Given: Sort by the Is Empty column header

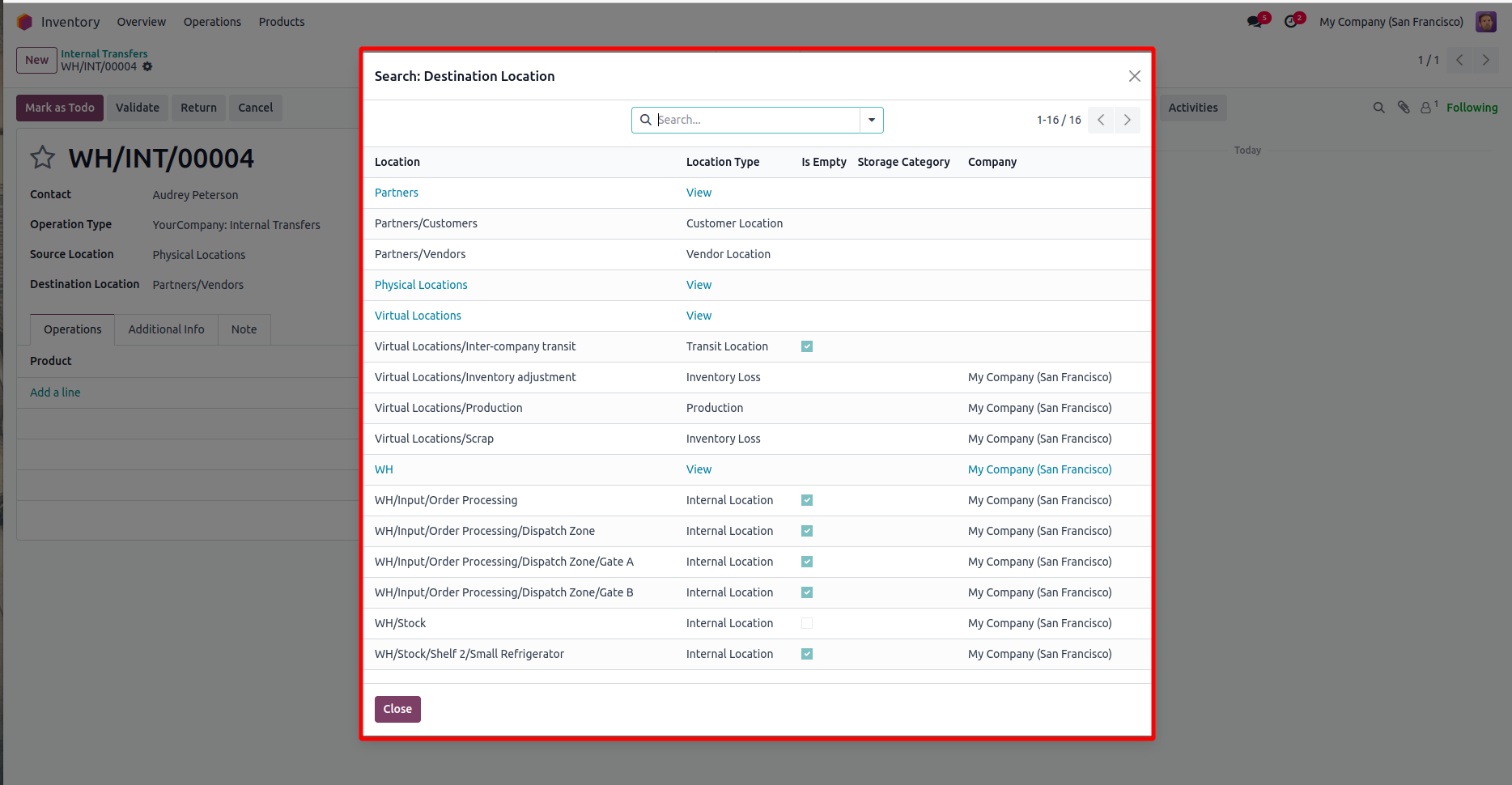Looking at the screenshot, I should [x=824, y=162].
